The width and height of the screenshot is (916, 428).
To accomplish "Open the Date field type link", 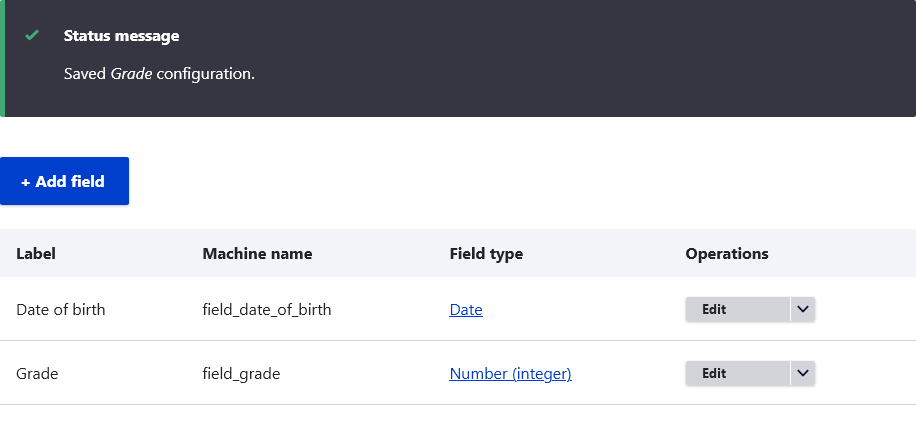I will (x=466, y=309).
